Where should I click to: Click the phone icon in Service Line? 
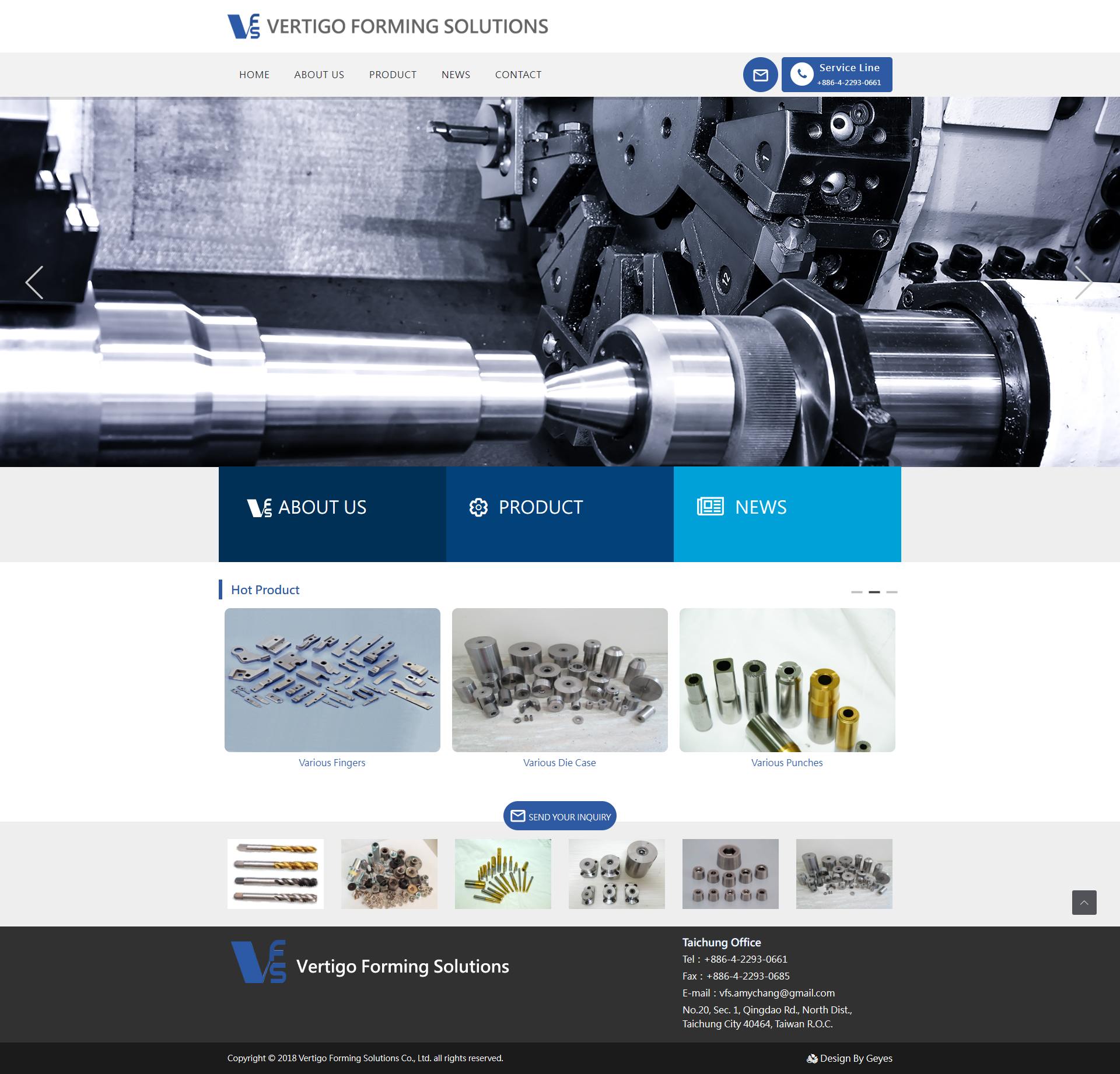[802, 74]
